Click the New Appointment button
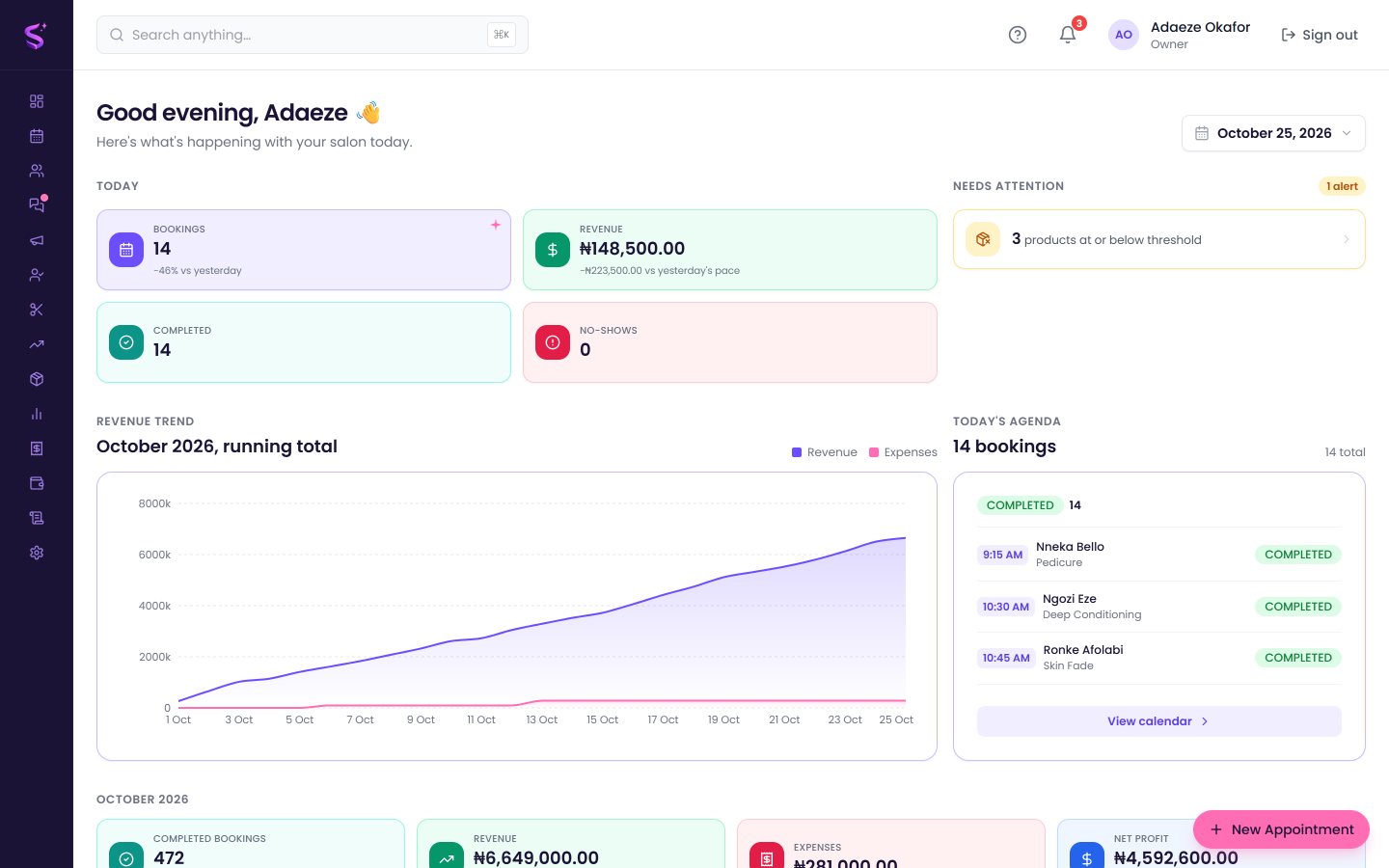The width and height of the screenshot is (1389, 868). pyautogui.click(x=1281, y=829)
